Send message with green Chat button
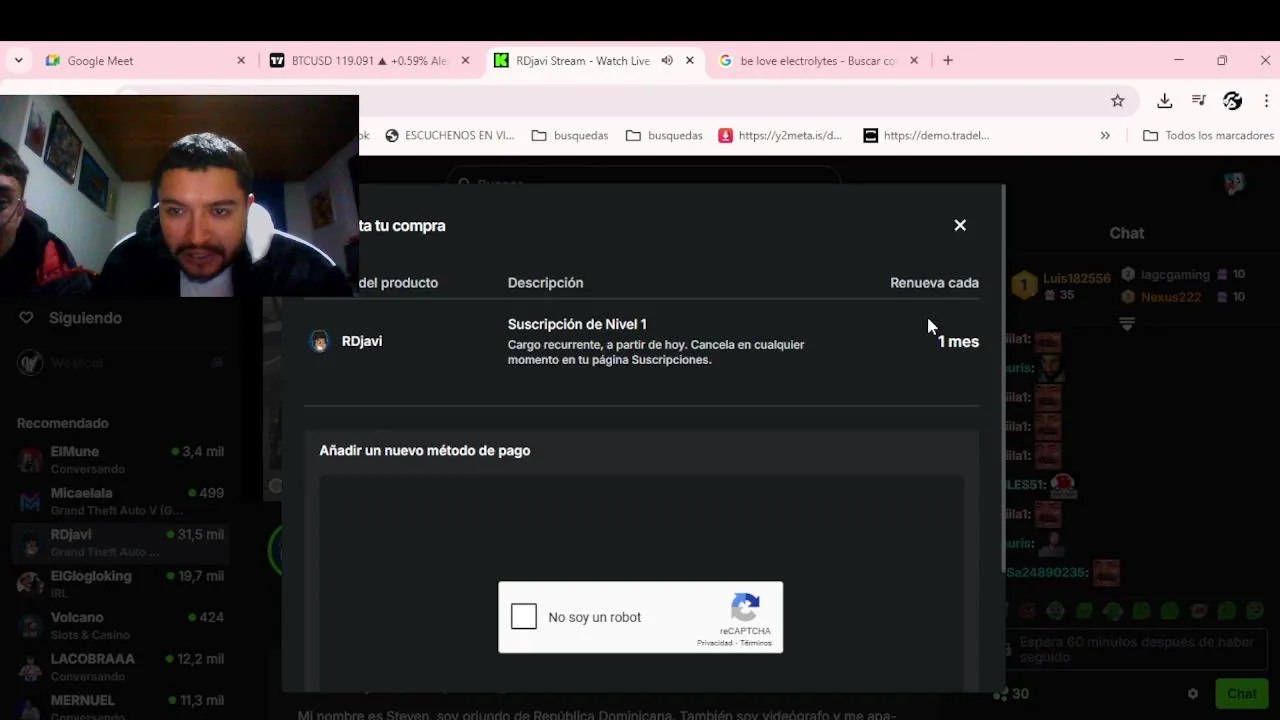The height and width of the screenshot is (720, 1280). tap(1242, 693)
